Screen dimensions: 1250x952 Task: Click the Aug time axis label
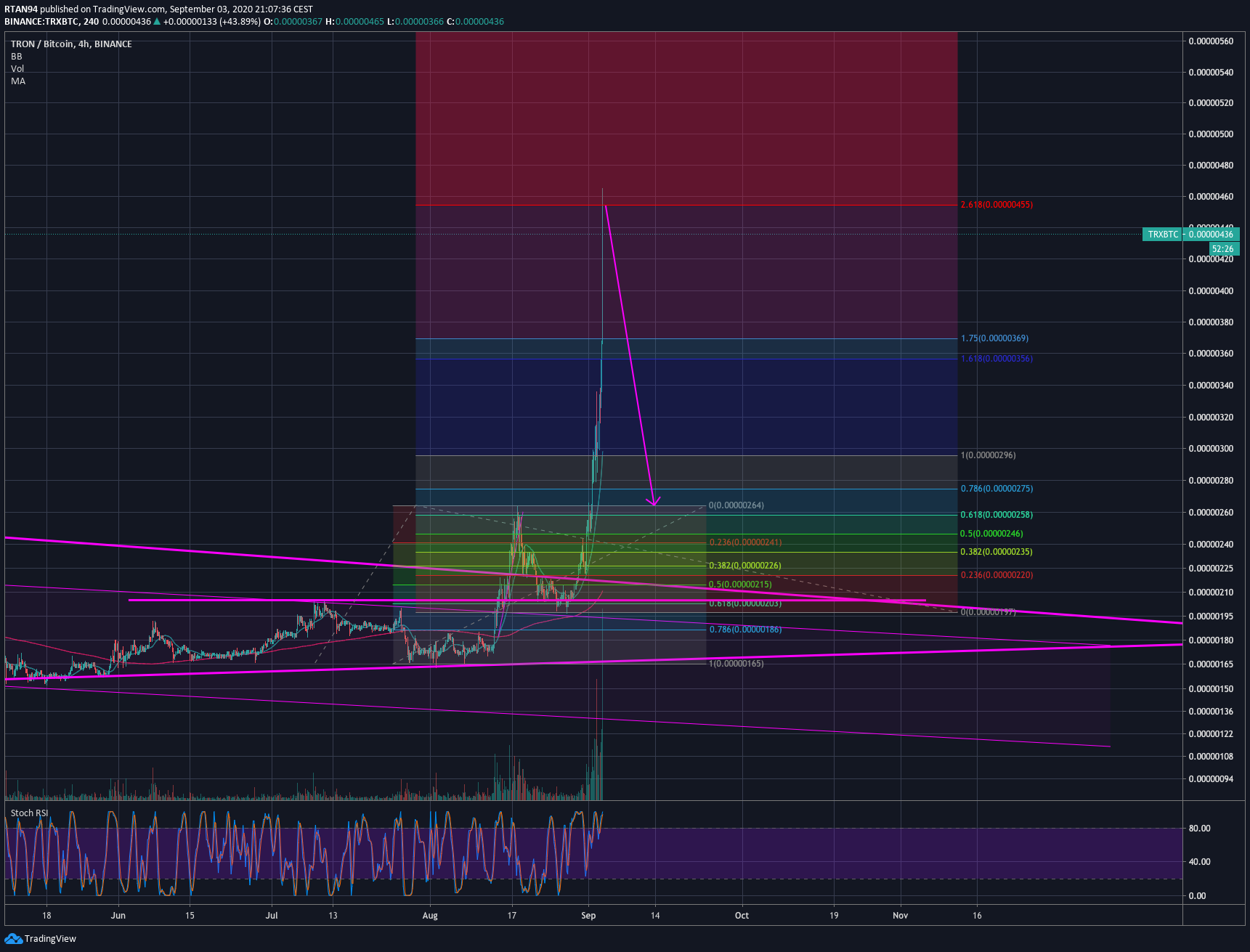430,916
